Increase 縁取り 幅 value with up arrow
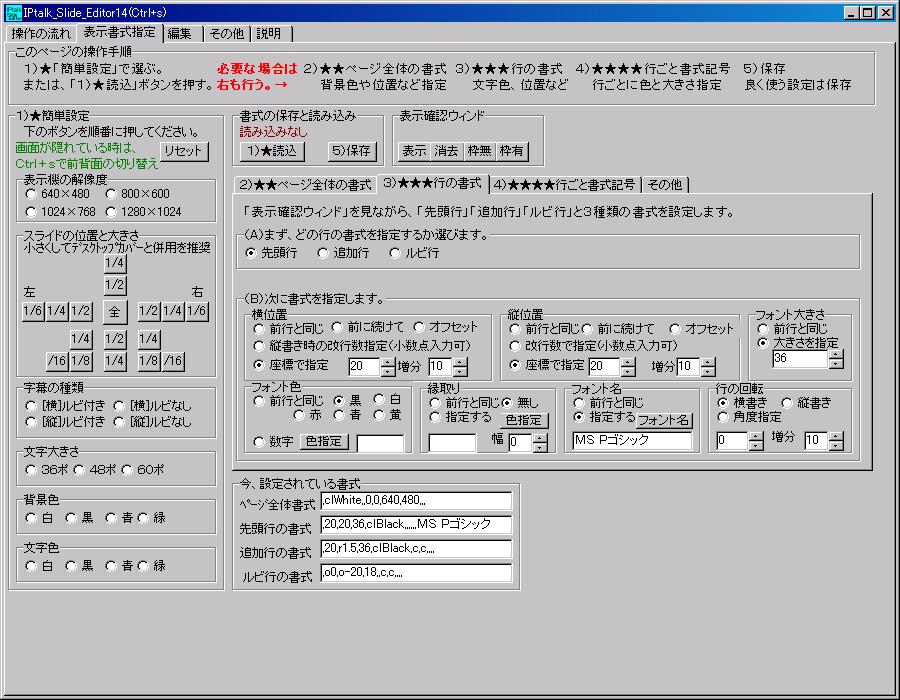Viewport: 900px width, 700px height. [x=540, y=438]
